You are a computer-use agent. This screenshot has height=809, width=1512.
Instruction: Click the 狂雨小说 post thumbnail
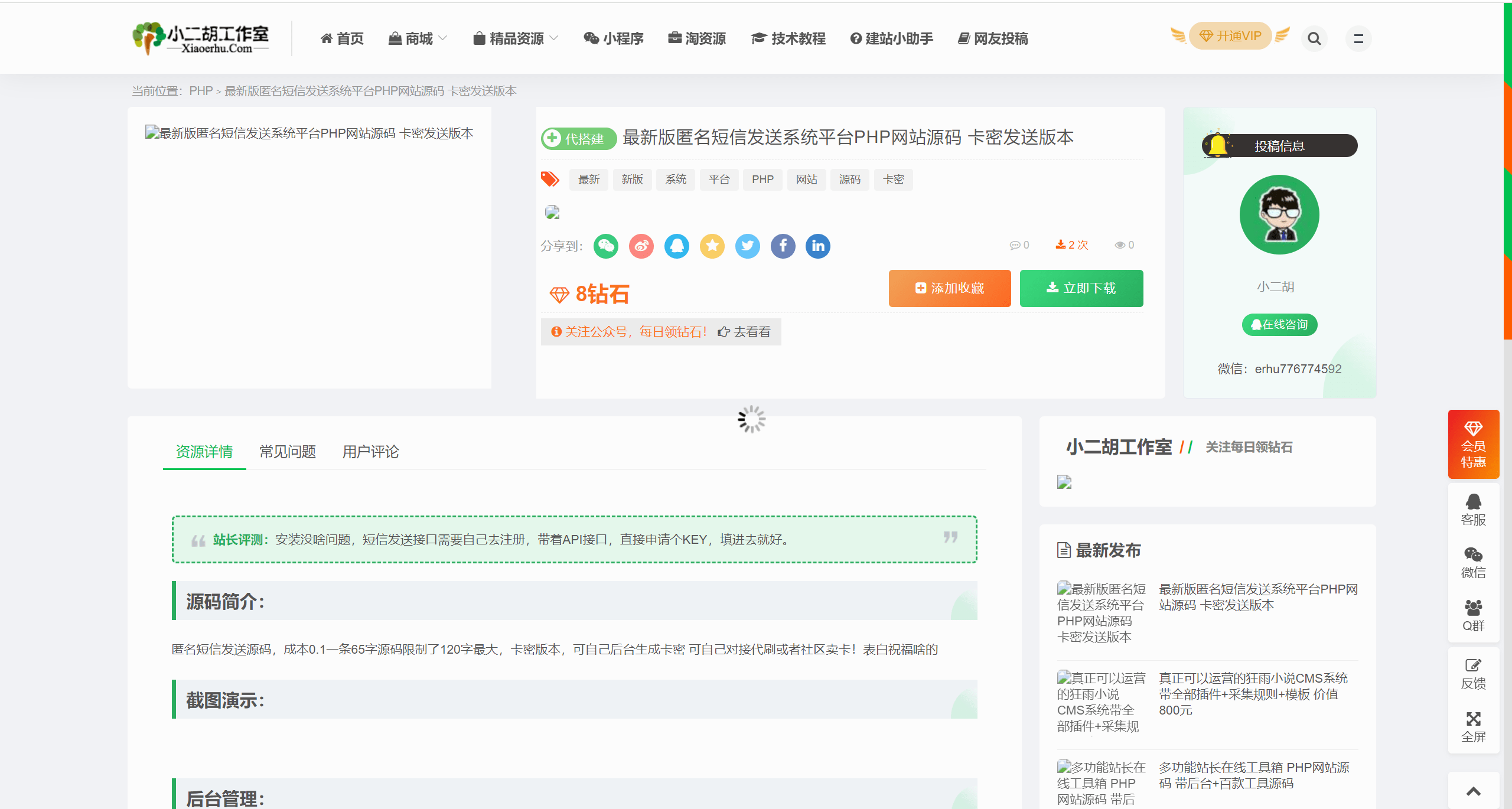pyautogui.click(x=1102, y=702)
